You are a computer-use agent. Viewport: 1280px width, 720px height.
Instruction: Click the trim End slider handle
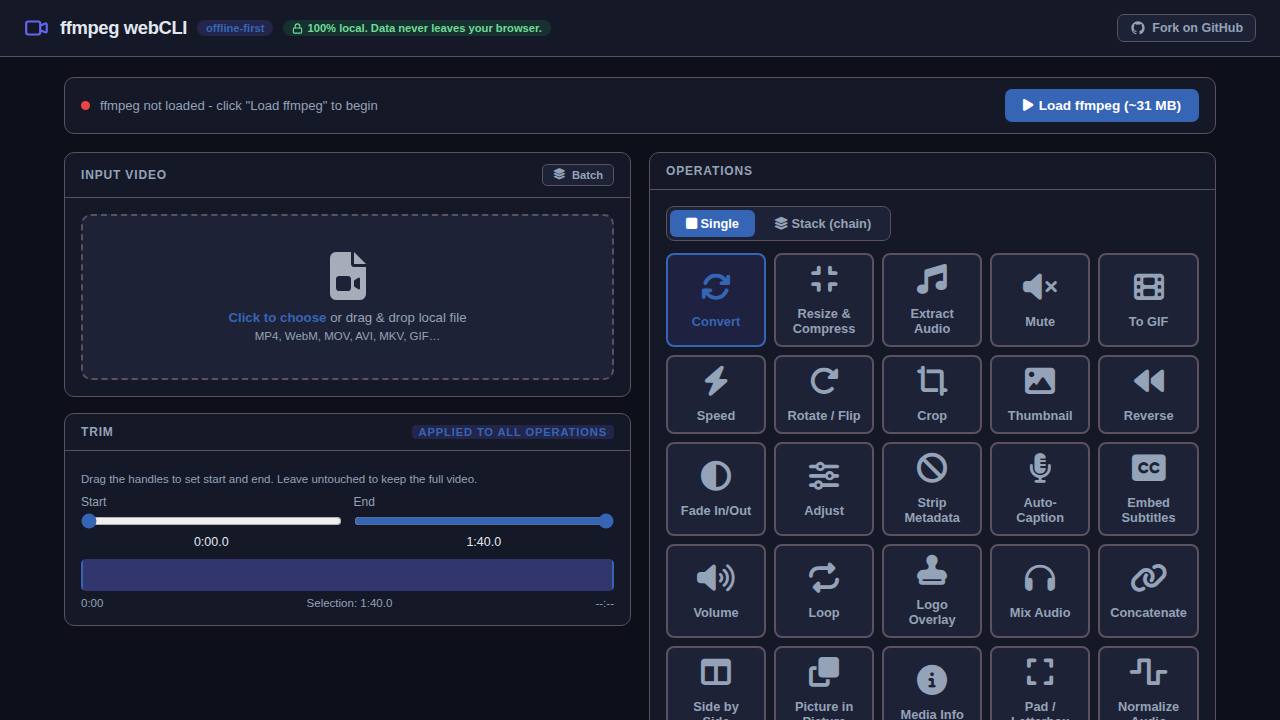click(x=606, y=521)
